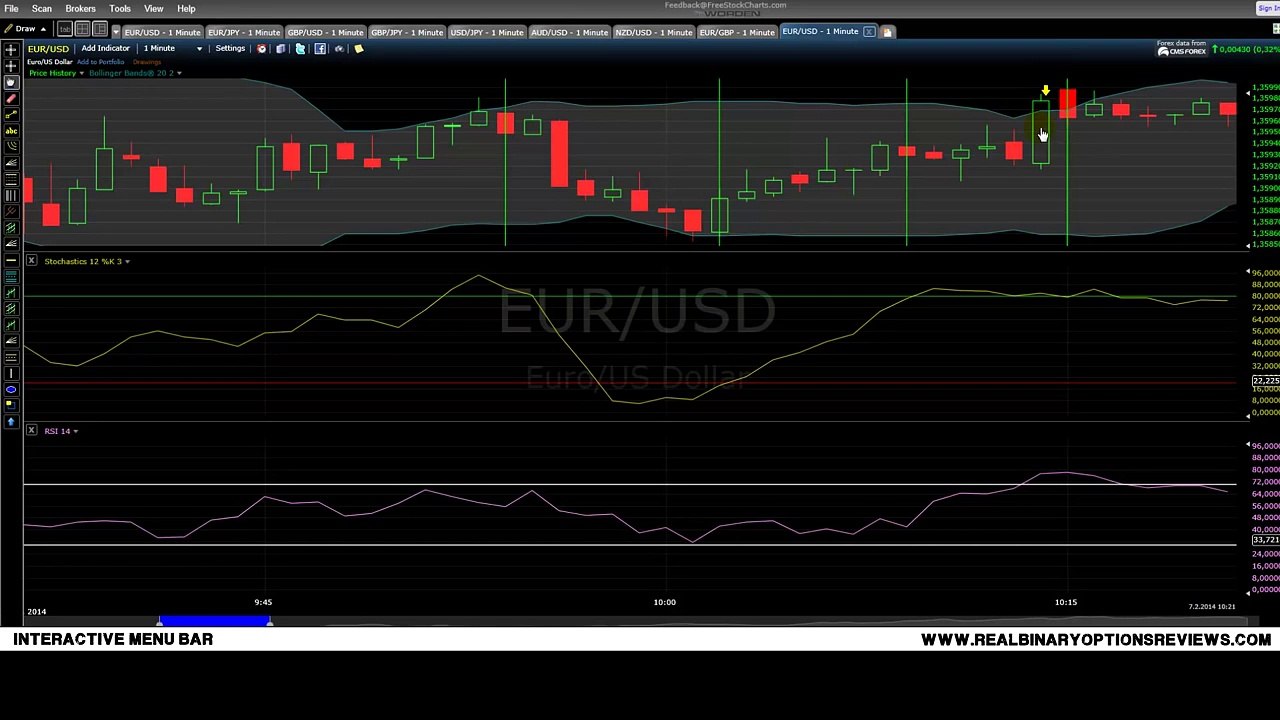1280x720 pixels.
Task: Switch to the first GBP/USD - 1 Minute tab
Action: pos(325,32)
